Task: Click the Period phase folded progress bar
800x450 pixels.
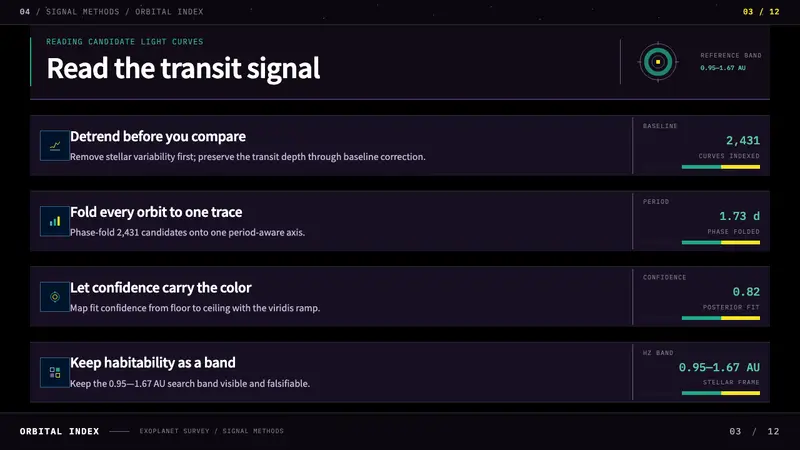Action: pyautogui.click(x=720, y=242)
